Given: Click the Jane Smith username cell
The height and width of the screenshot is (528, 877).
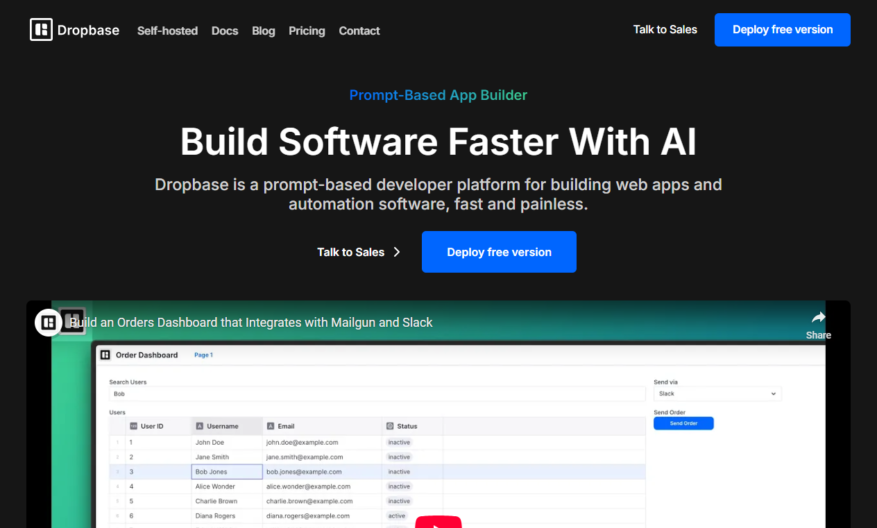Looking at the screenshot, I should point(227,457).
